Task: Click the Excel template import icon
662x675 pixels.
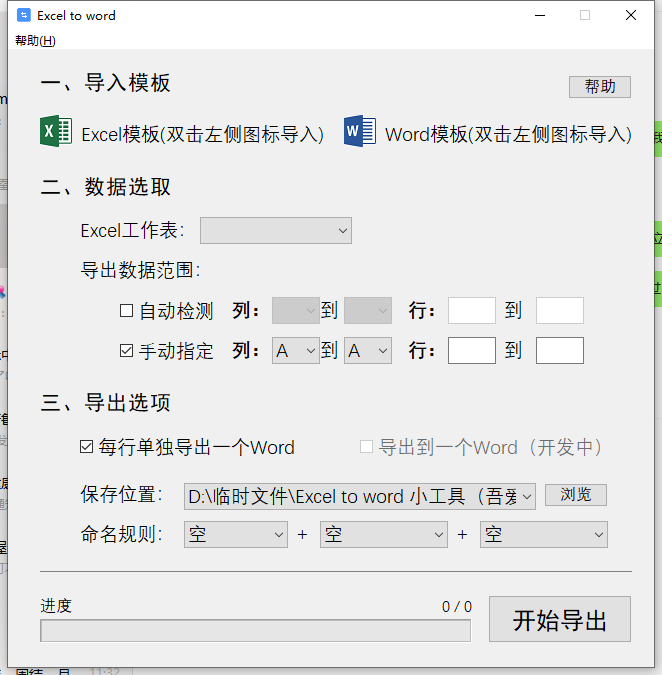Action: 56,131
